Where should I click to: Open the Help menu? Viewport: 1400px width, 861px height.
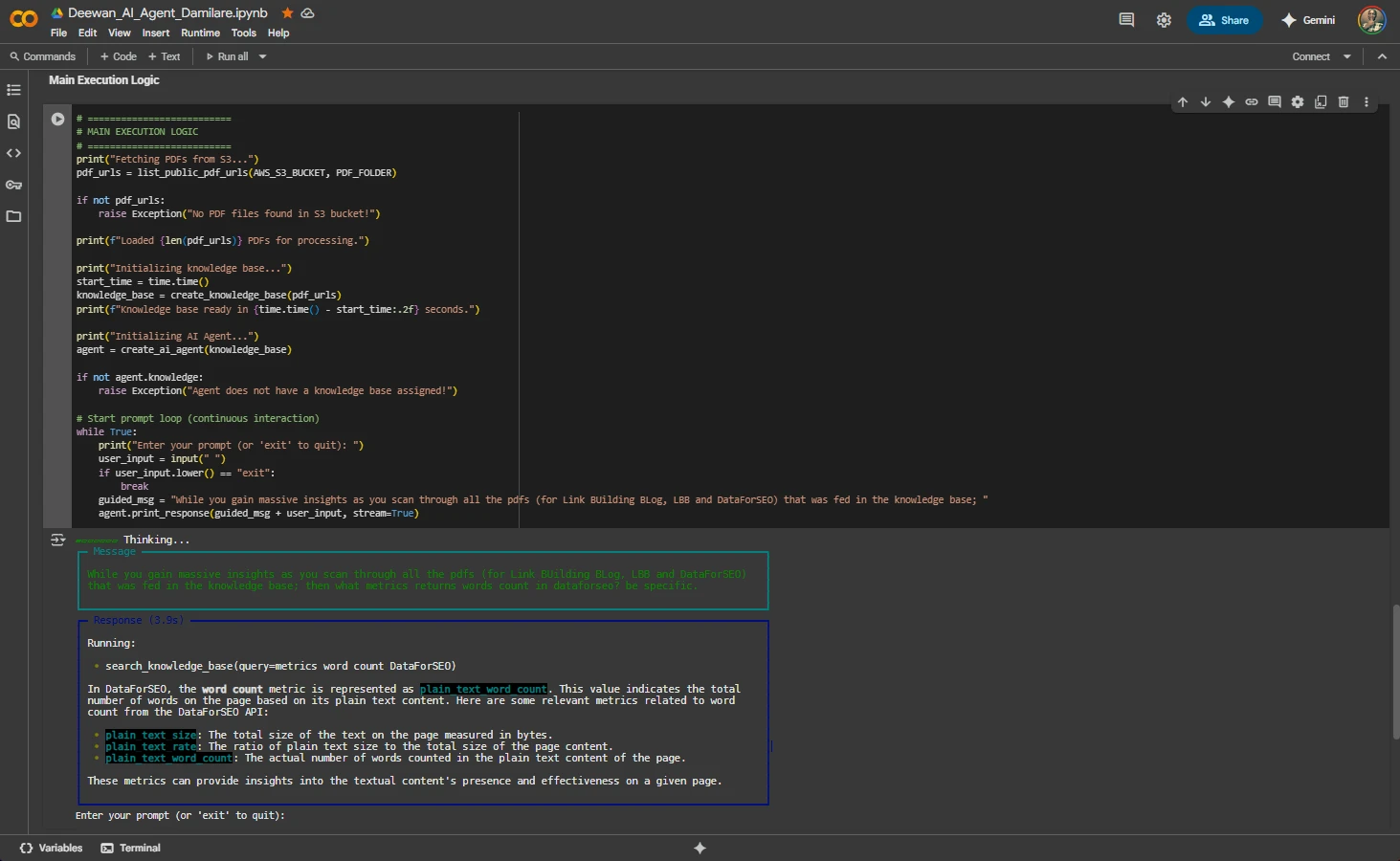point(278,33)
